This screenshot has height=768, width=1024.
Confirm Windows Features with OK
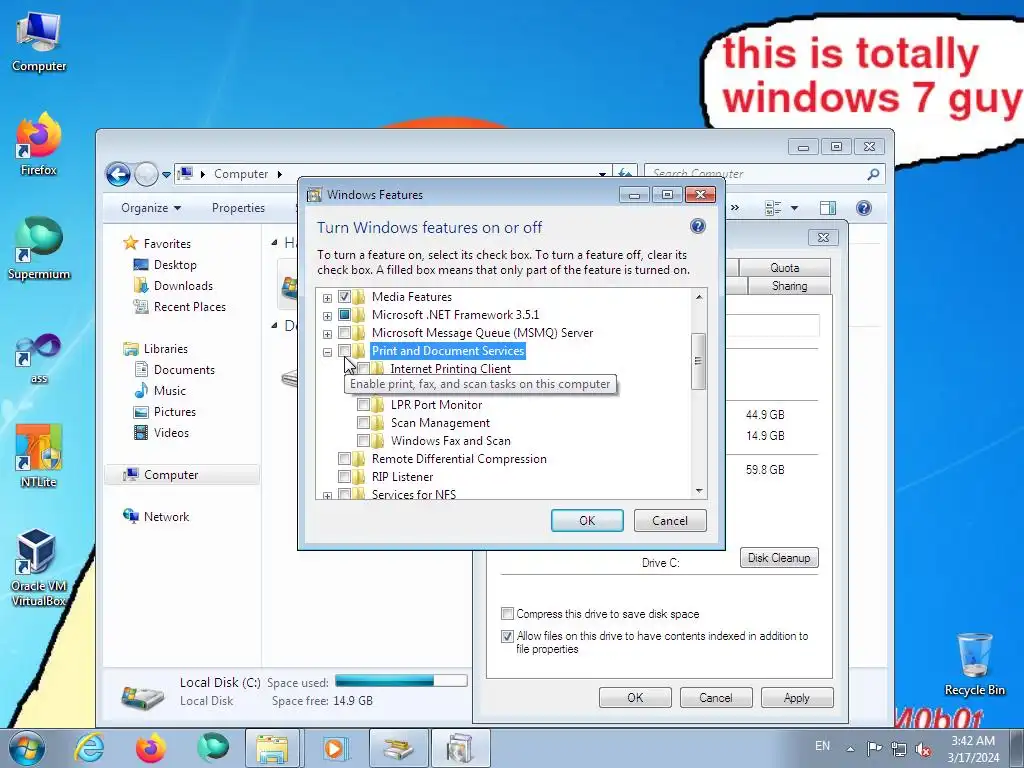587,520
